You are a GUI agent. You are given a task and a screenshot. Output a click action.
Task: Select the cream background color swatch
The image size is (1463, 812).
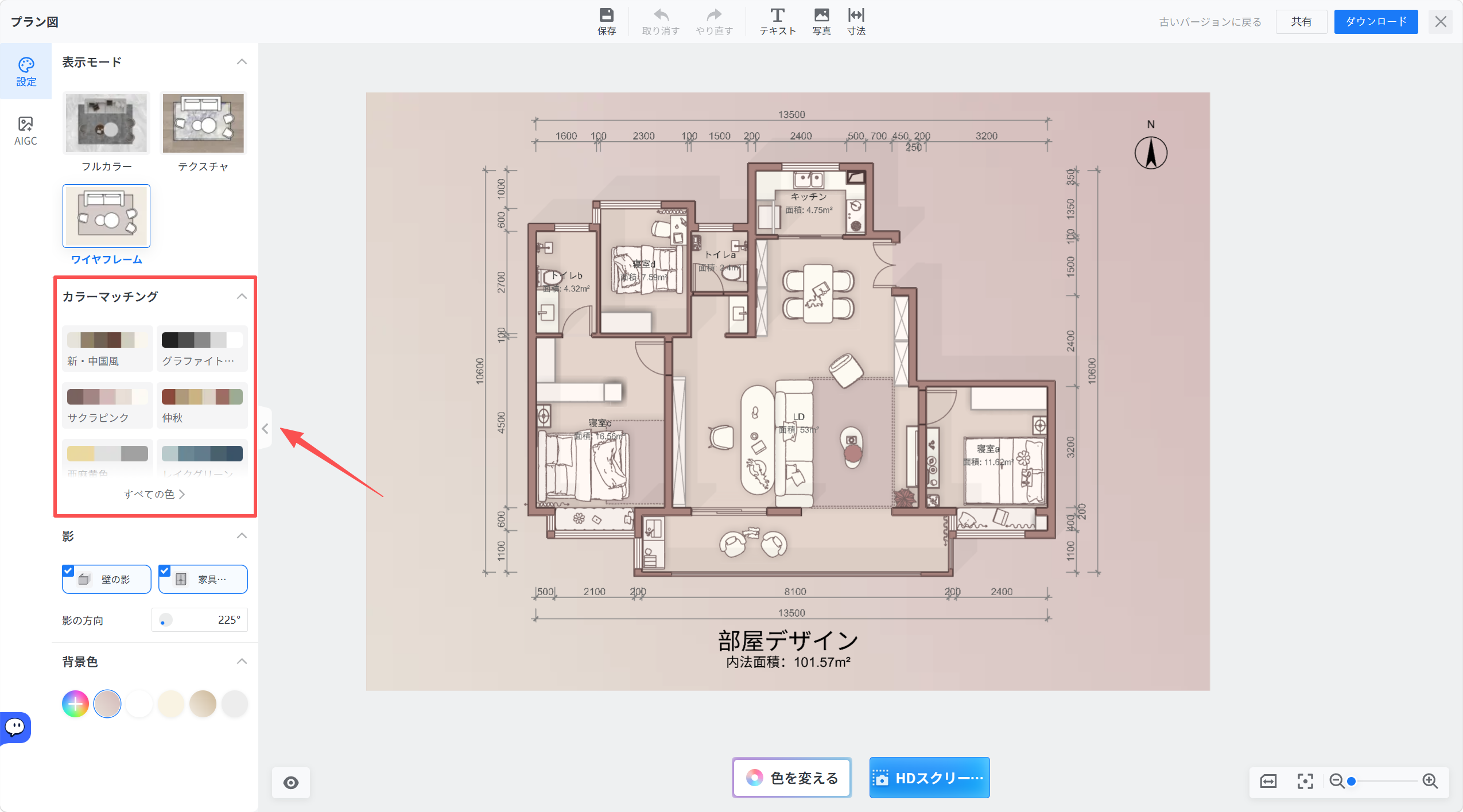click(x=171, y=704)
